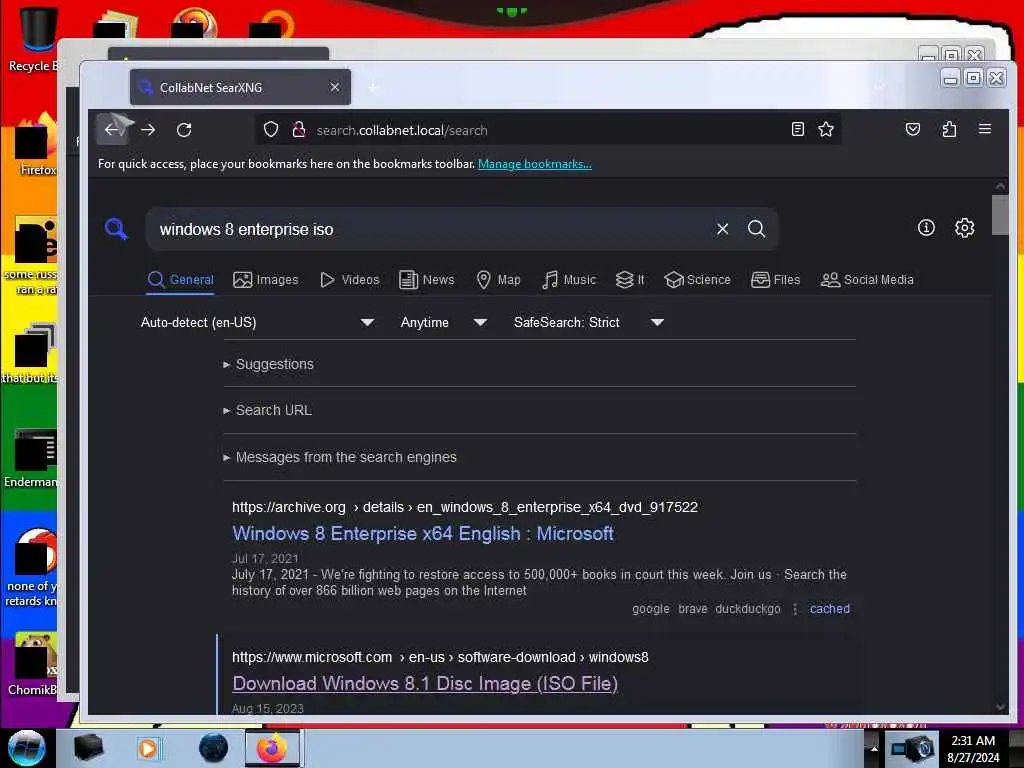The image size is (1024, 768).
Task: Go back to the previous page
Action: (x=112, y=129)
